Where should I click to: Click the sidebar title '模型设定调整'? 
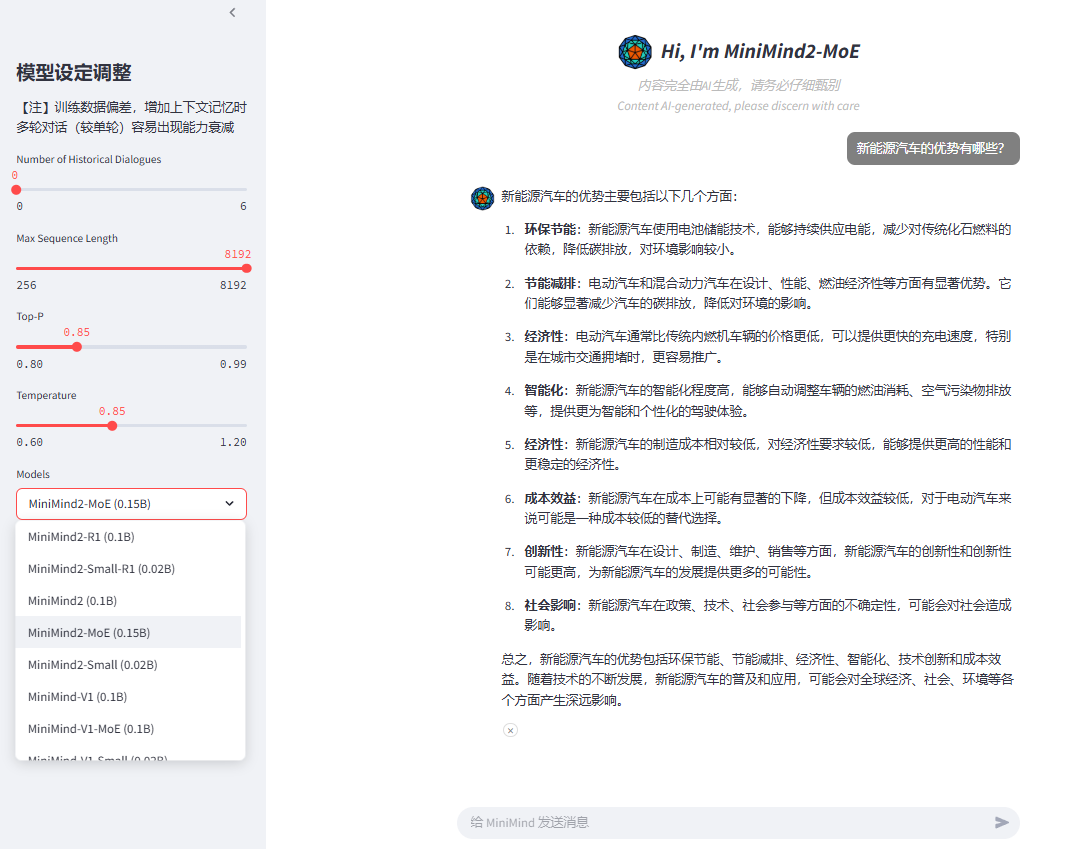pos(74,72)
